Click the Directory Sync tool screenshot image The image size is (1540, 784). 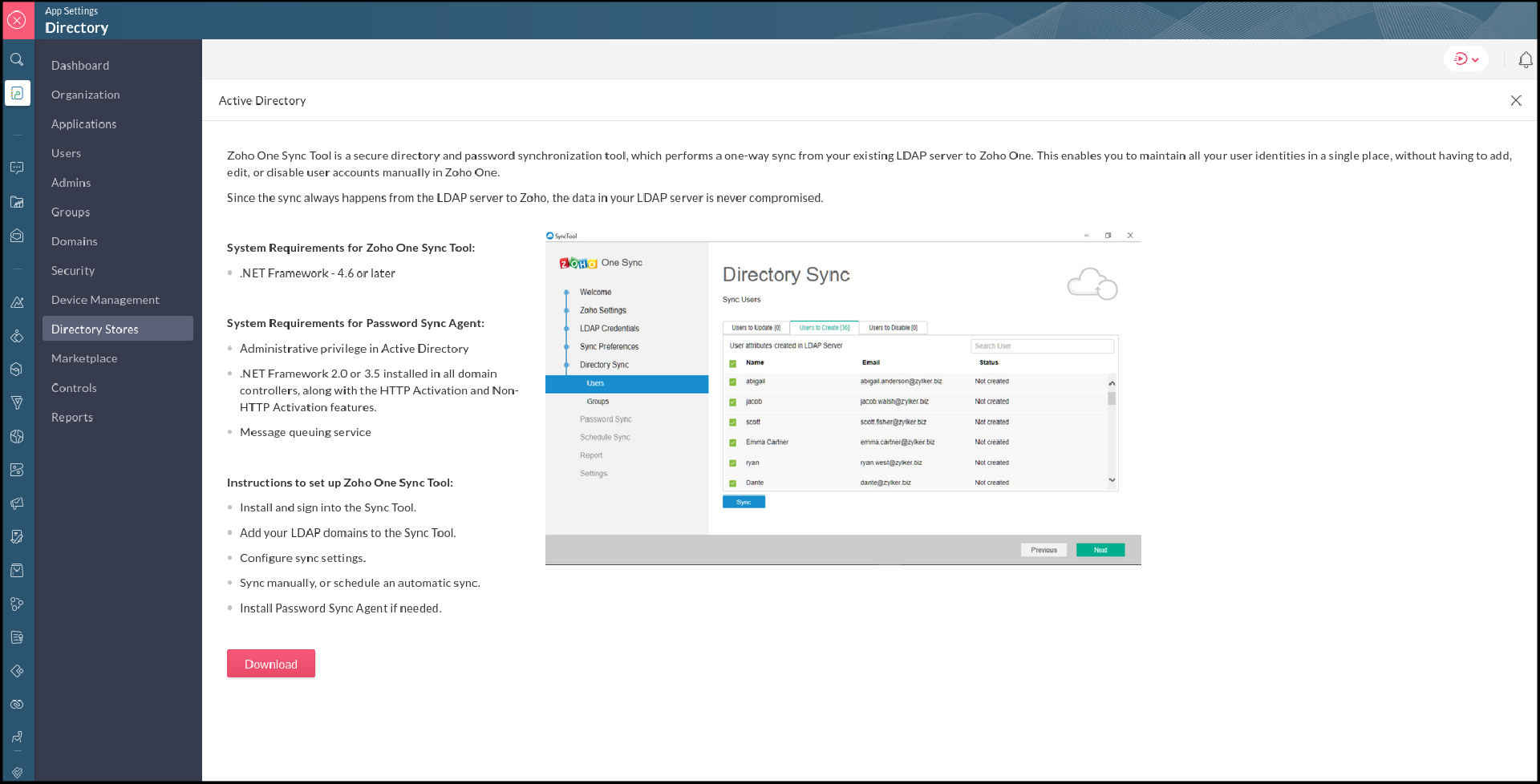coord(843,398)
